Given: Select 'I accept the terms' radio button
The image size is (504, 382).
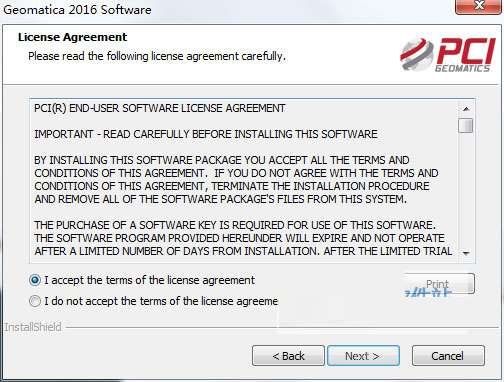Looking at the screenshot, I should point(35,280).
